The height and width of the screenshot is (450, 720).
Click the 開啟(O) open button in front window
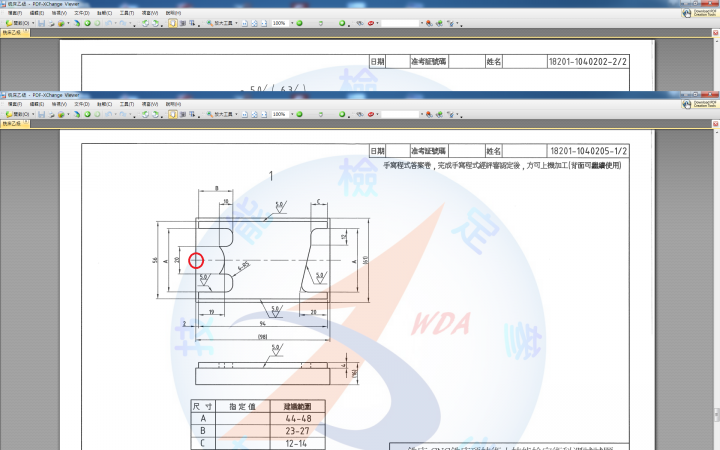click(18, 114)
